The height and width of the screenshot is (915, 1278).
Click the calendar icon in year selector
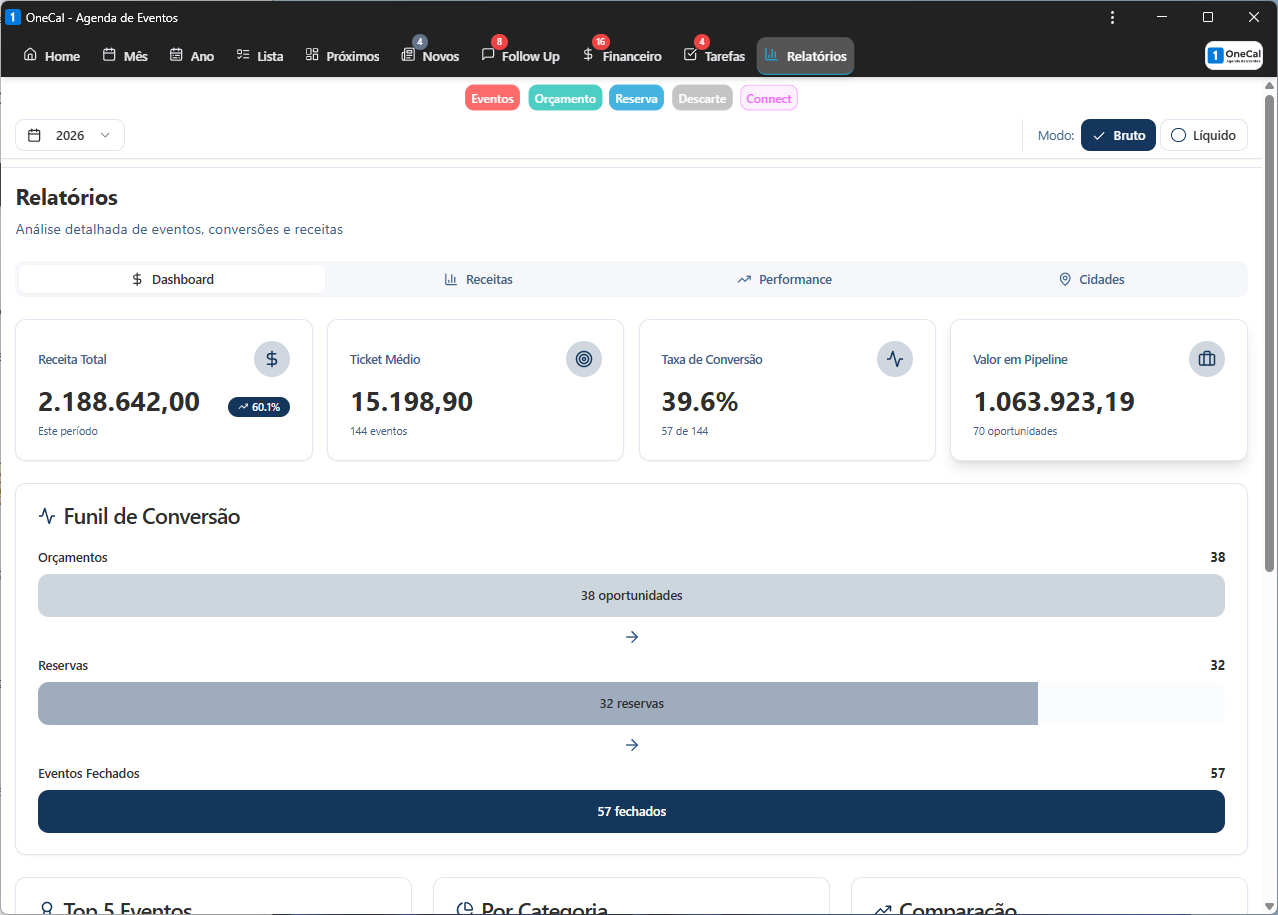[x=34, y=135]
